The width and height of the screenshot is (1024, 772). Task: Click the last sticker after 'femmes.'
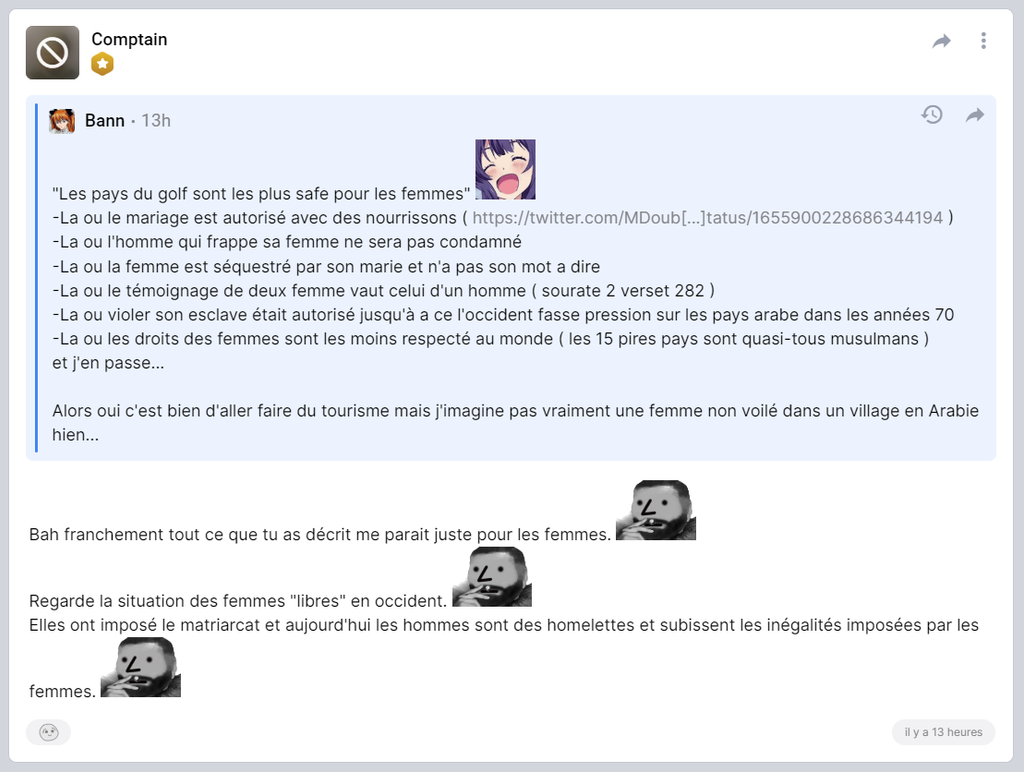coord(140,667)
